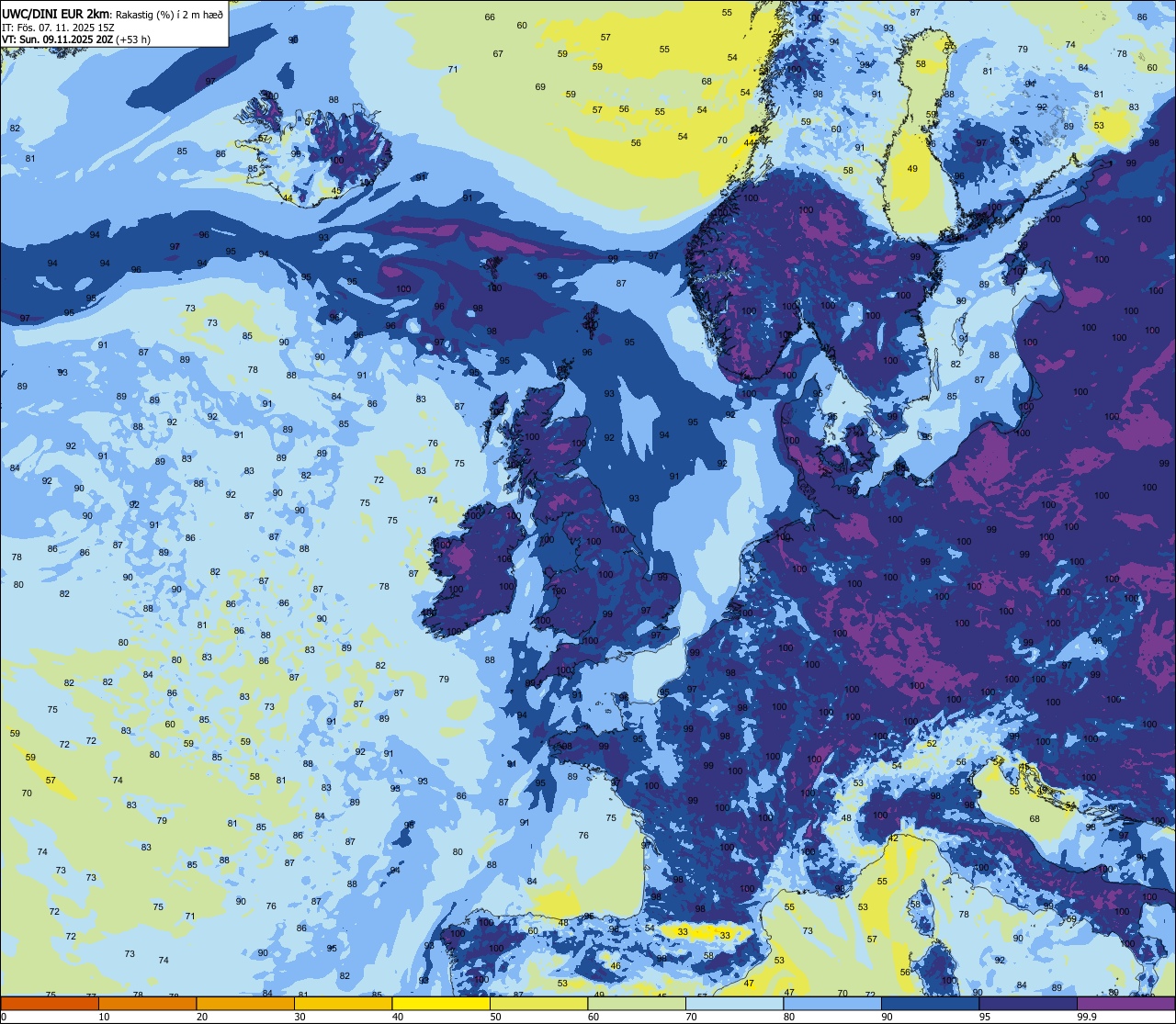Click the legend swatch between 10 and 20
The image size is (1176, 1024).
coord(147,1003)
